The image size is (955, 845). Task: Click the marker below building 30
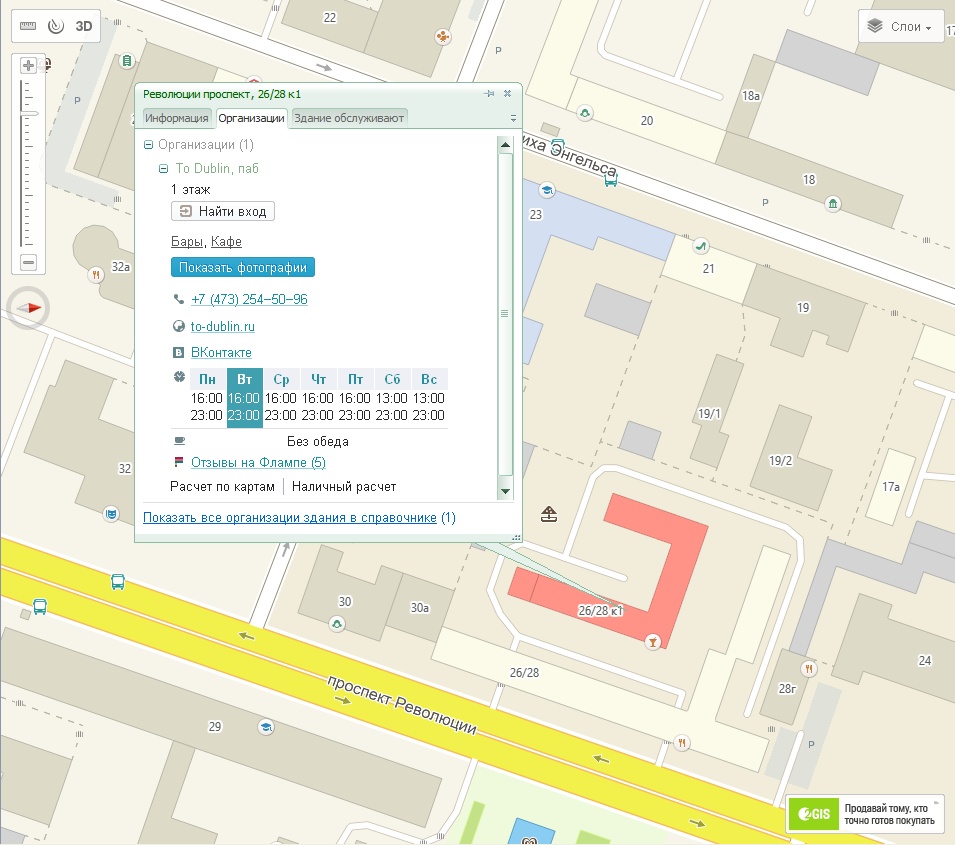point(337,624)
